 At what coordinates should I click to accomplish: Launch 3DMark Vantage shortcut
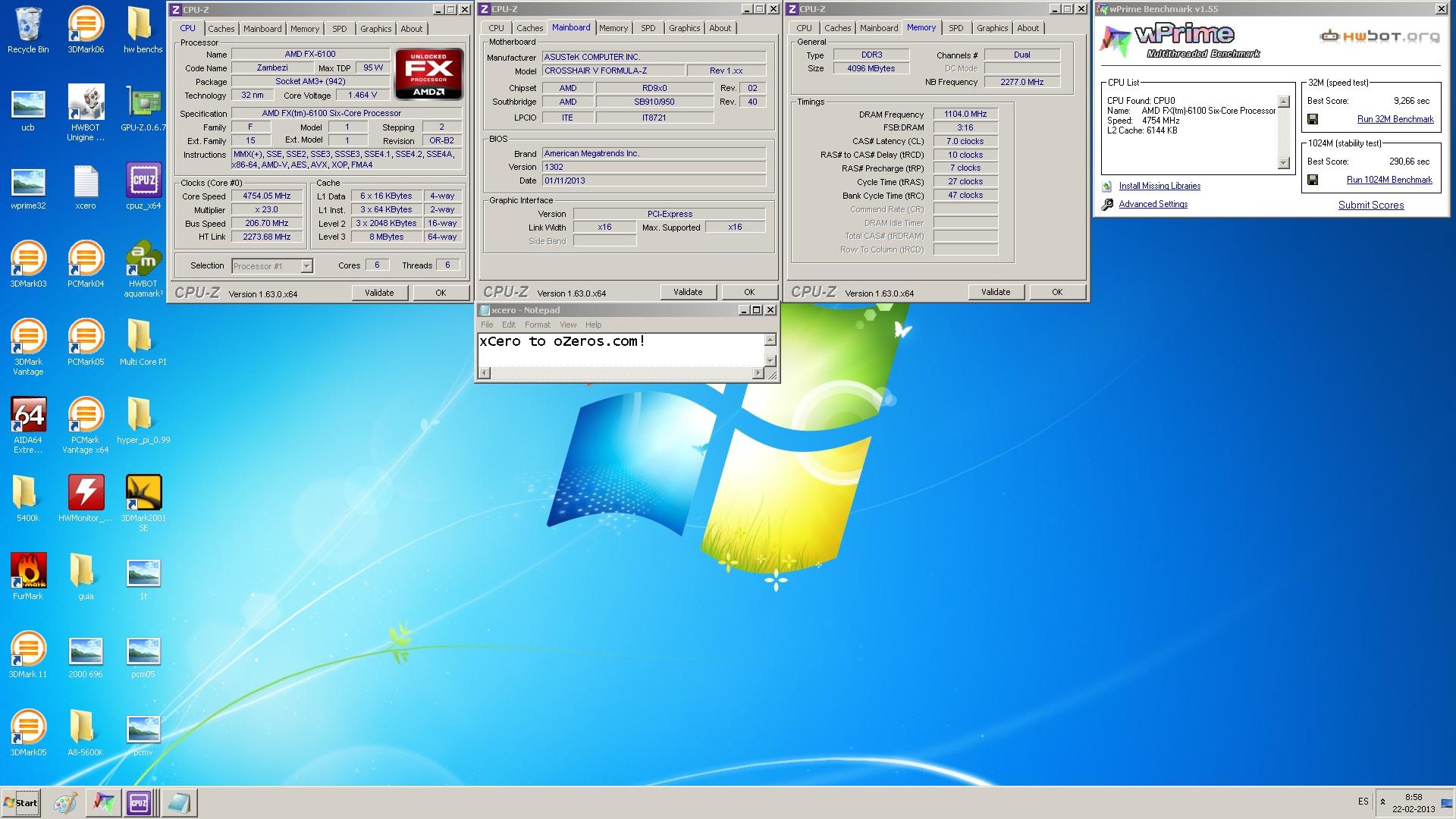click(x=28, y=347)
